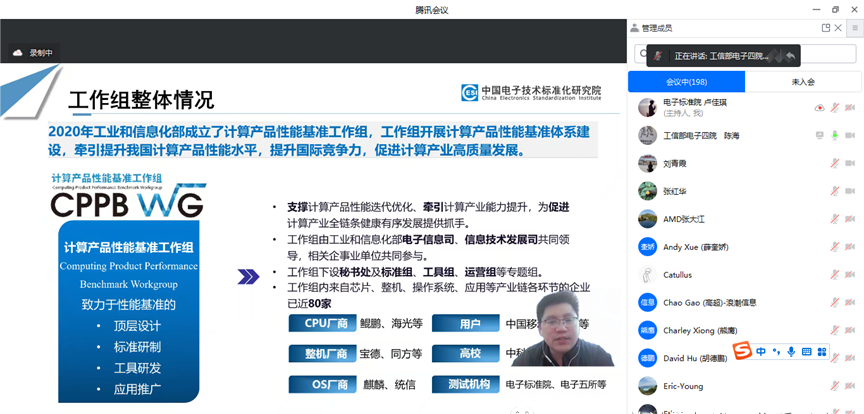Close the 管理成员 member panel

[x=838, y=28]
